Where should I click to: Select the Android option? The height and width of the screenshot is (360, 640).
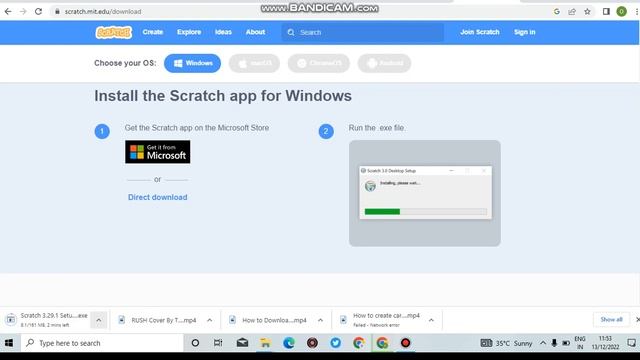point(384,63)
